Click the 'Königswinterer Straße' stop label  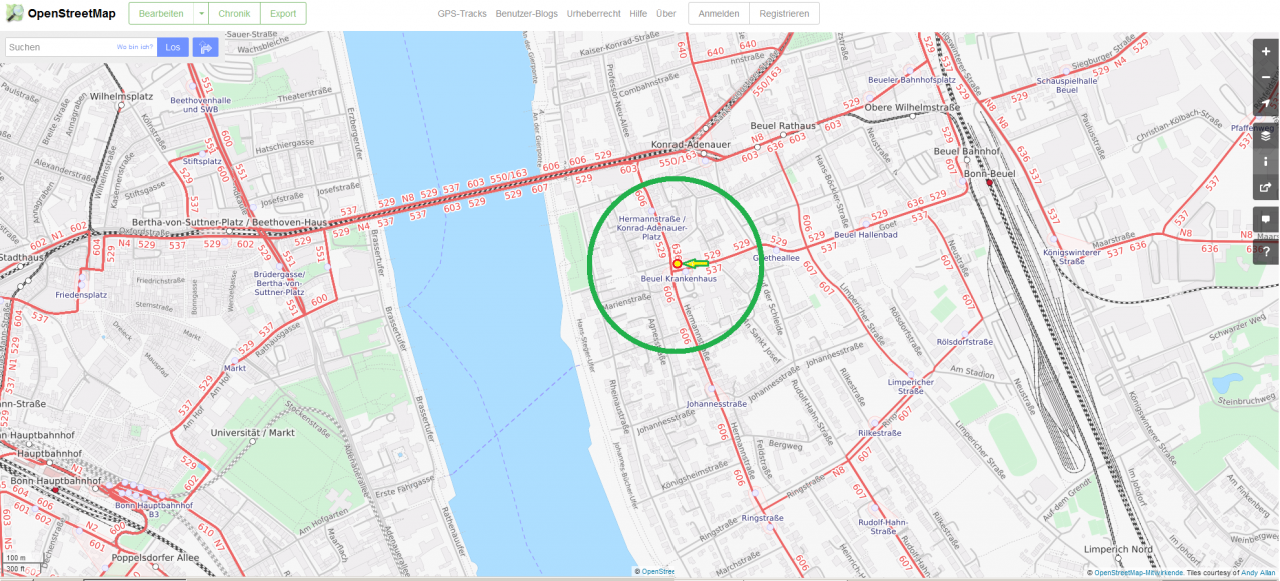pyautogui.click(x=1071, y=257)
